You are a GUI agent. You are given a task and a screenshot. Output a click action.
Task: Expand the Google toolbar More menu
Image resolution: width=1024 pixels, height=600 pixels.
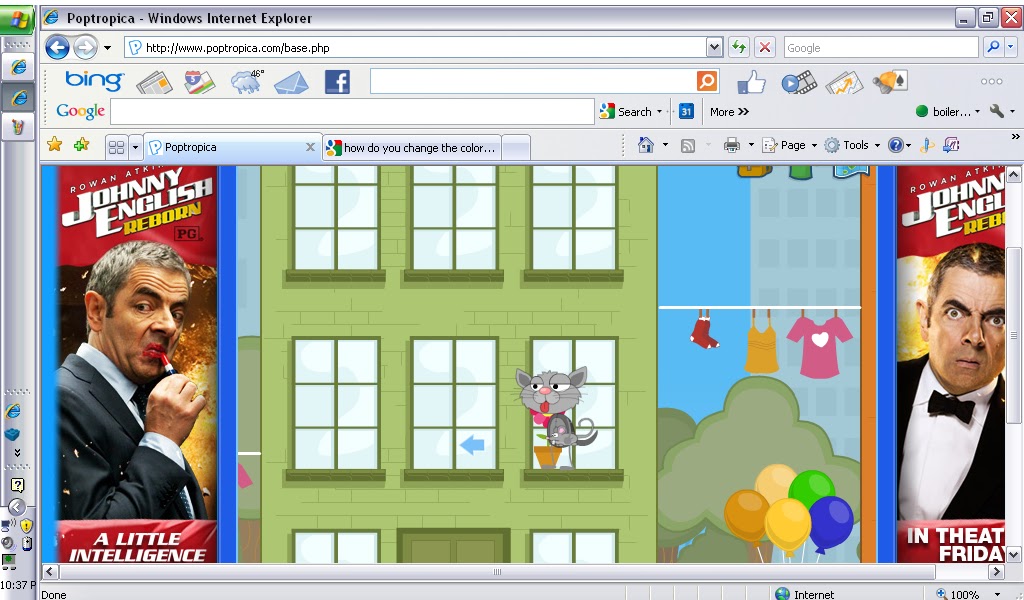(x=729, y=112)
